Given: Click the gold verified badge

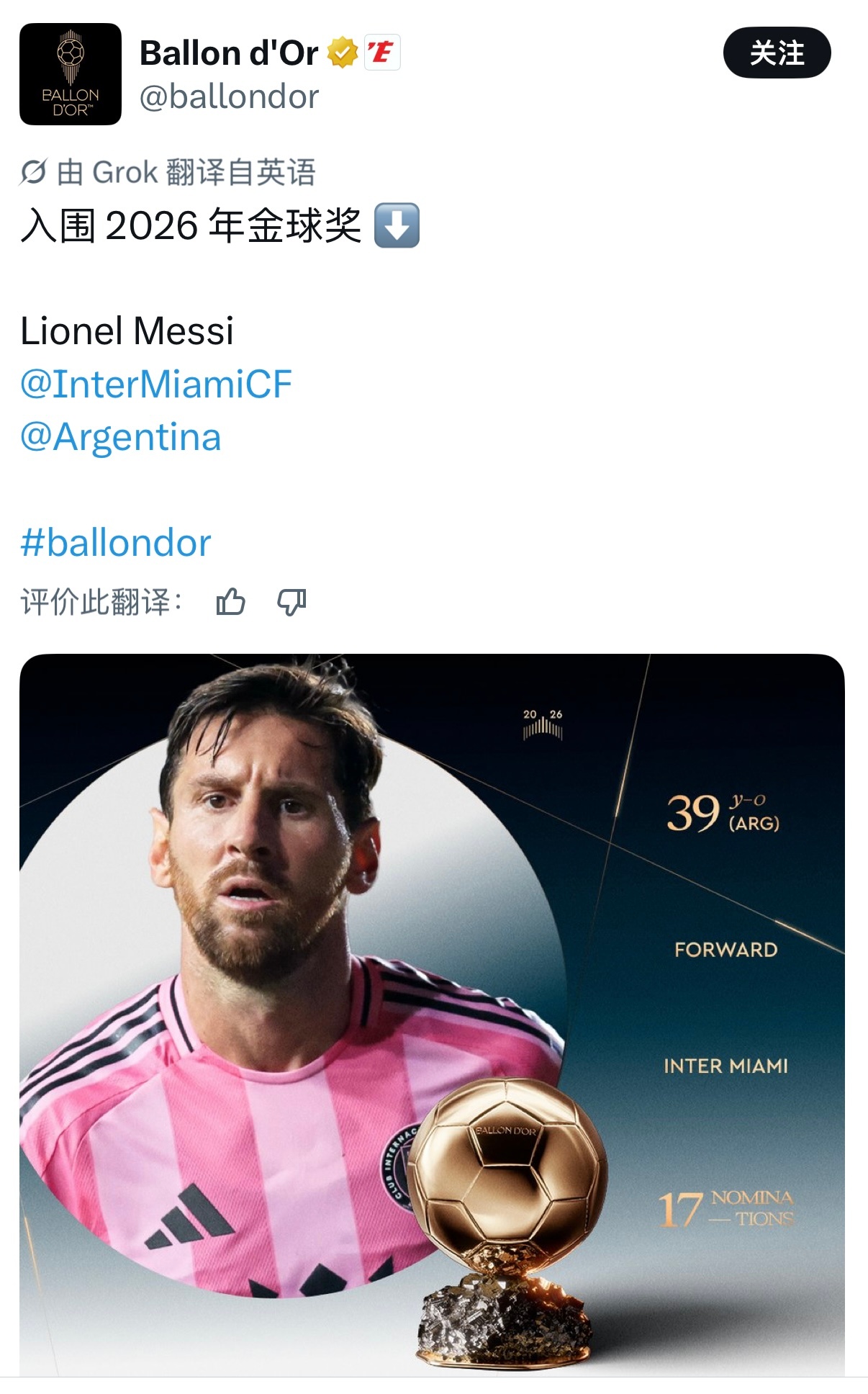Looking at the screenshot, I should click(x=343, y=53).
